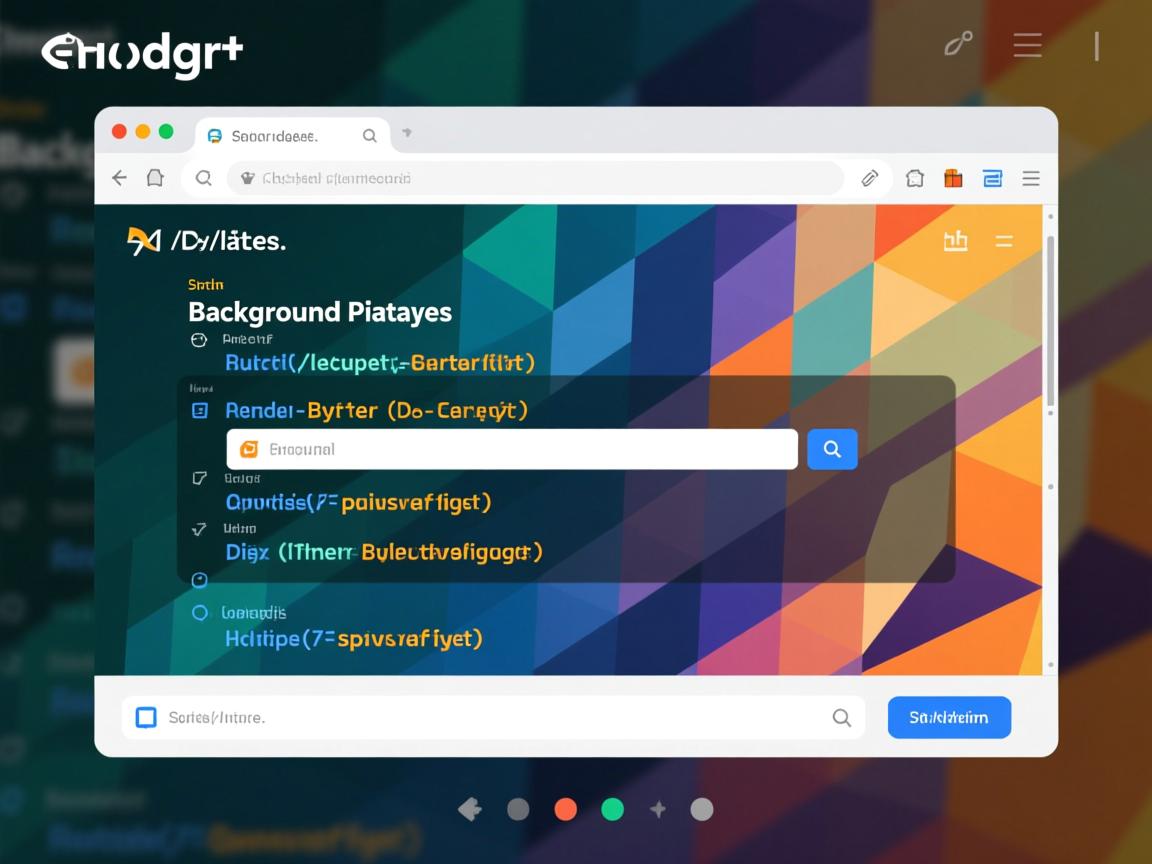Image resolution: width=1152 pixels, height=864 pixels.
Task: Click the blue panel icon in browser toolbar
Action: (x=992, y=178)
